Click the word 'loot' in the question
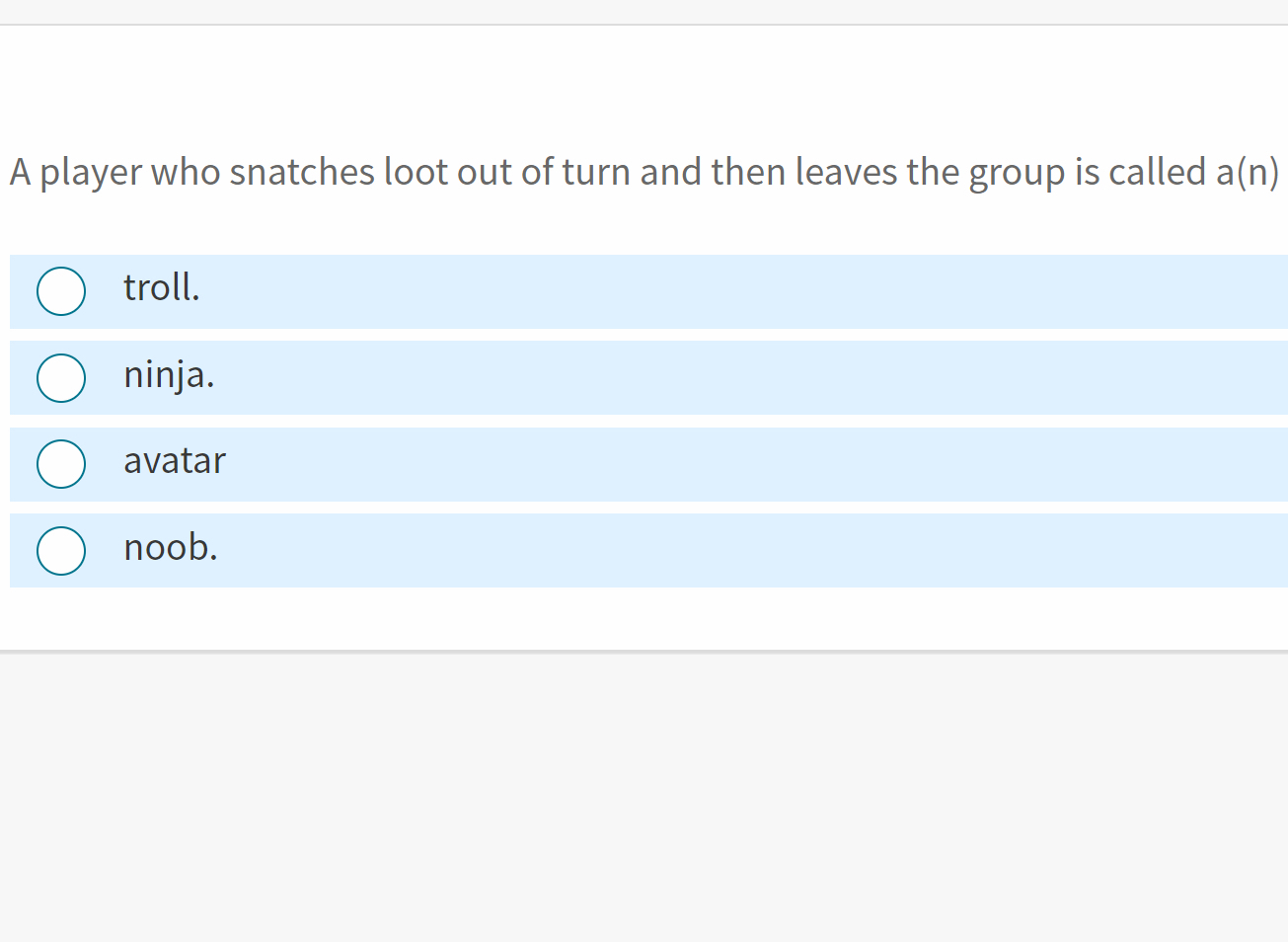The width and height of the screenshot is (1288, 942). [x=416, y=172]
